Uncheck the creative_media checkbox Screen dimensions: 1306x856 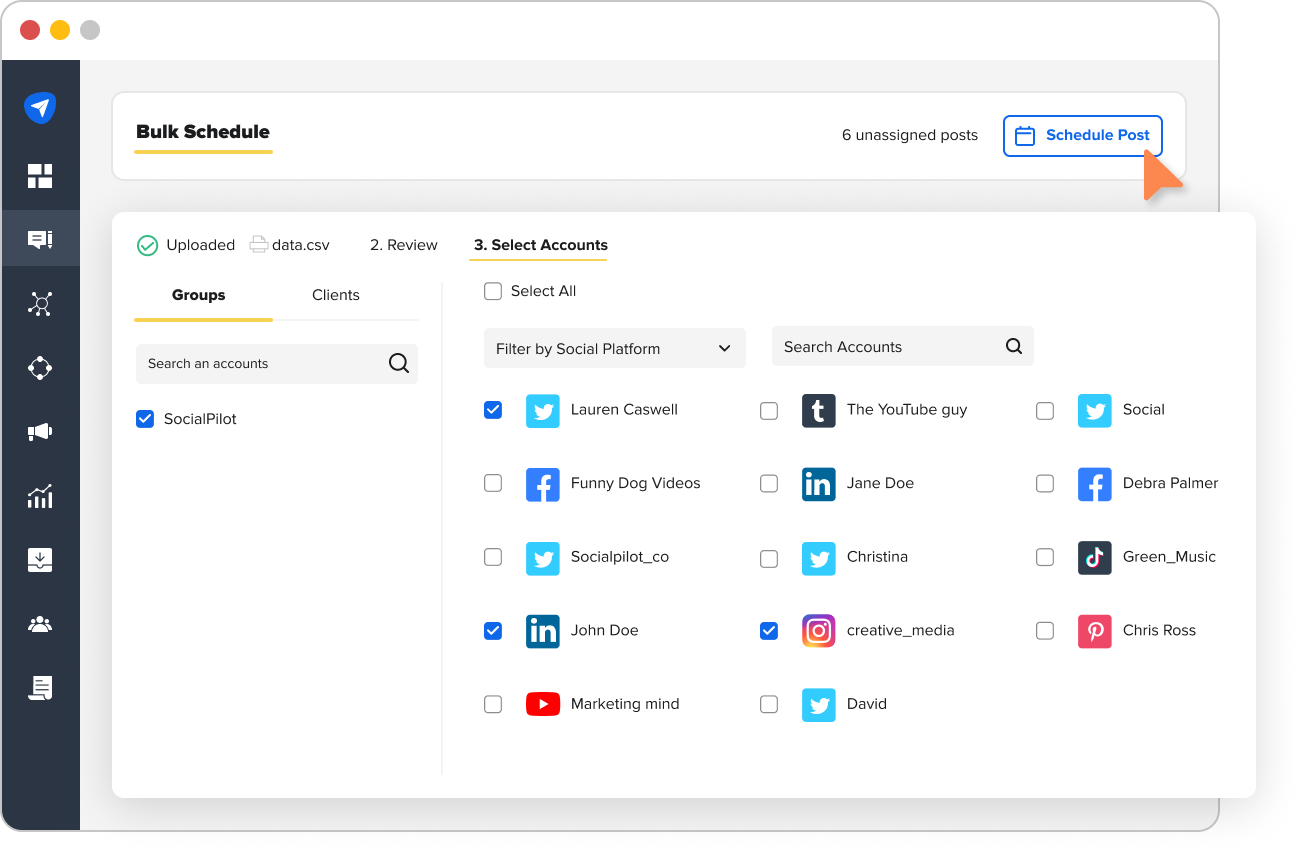point(769,631)
